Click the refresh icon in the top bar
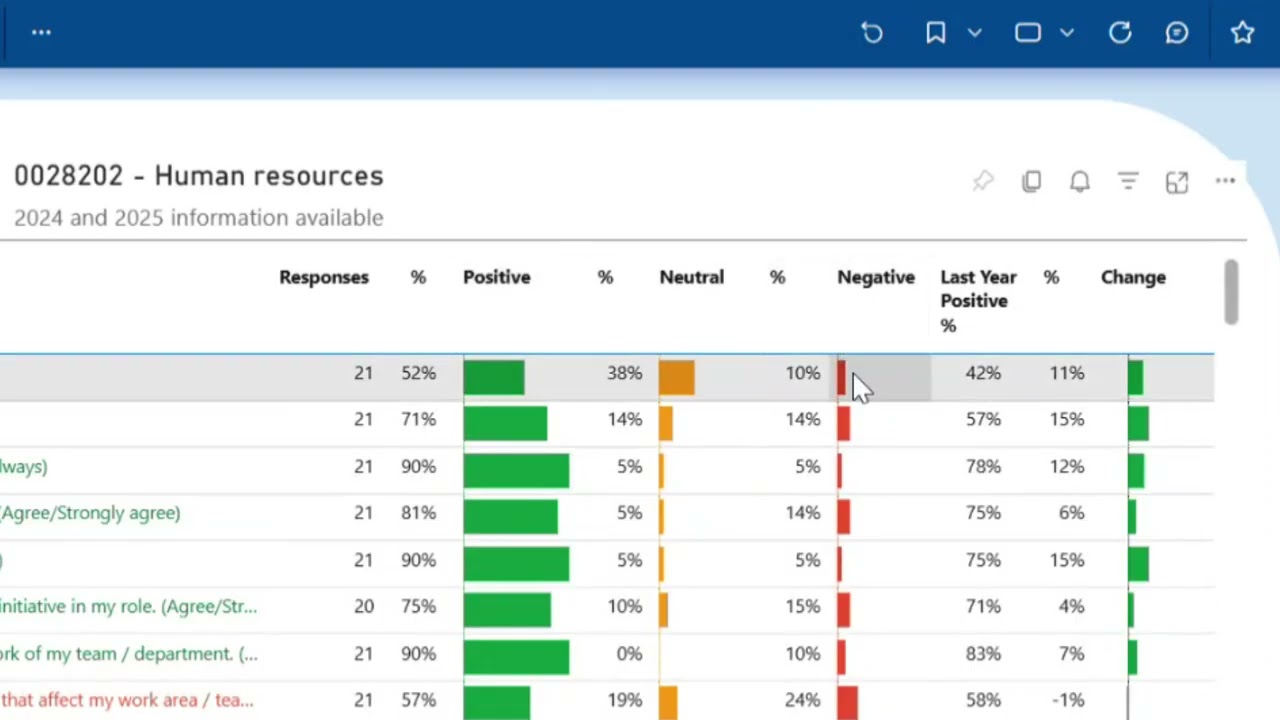The height and width of the screenshot is (720, 1280). coord(1120,33)
